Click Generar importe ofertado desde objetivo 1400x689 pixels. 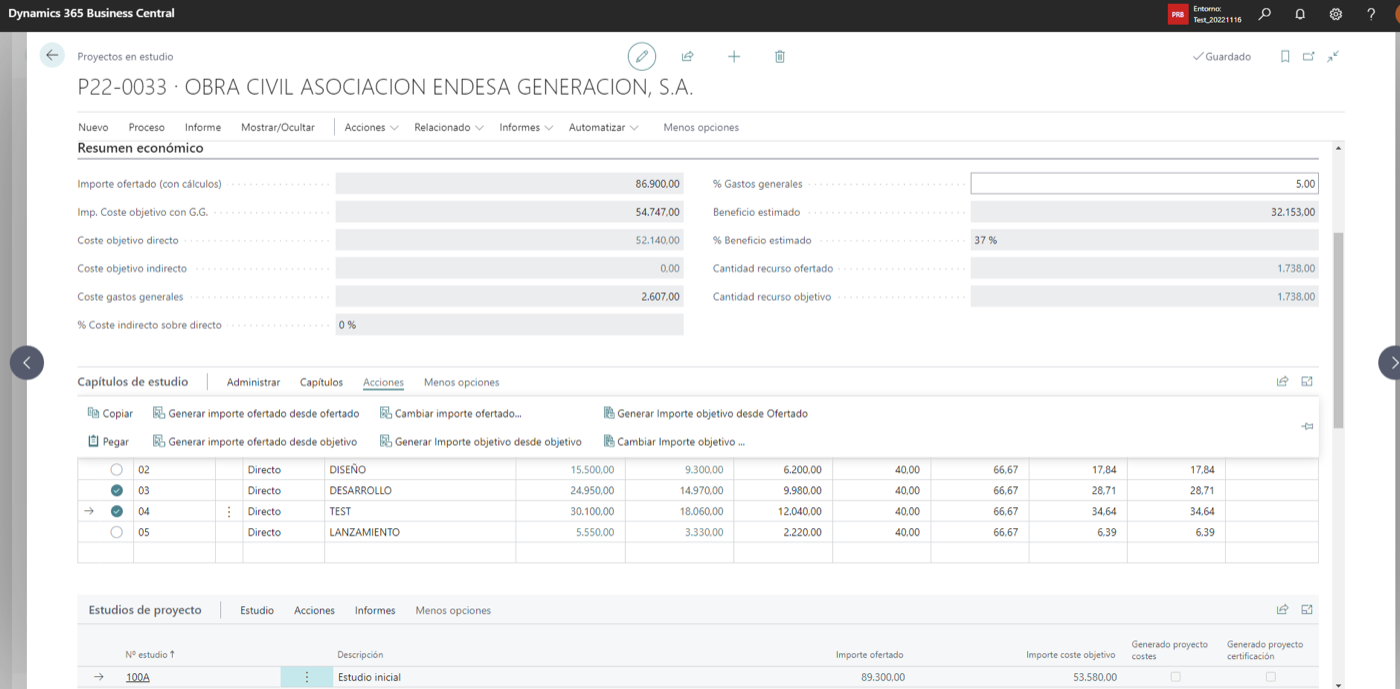pyautogui.click(x=255, y=441)
